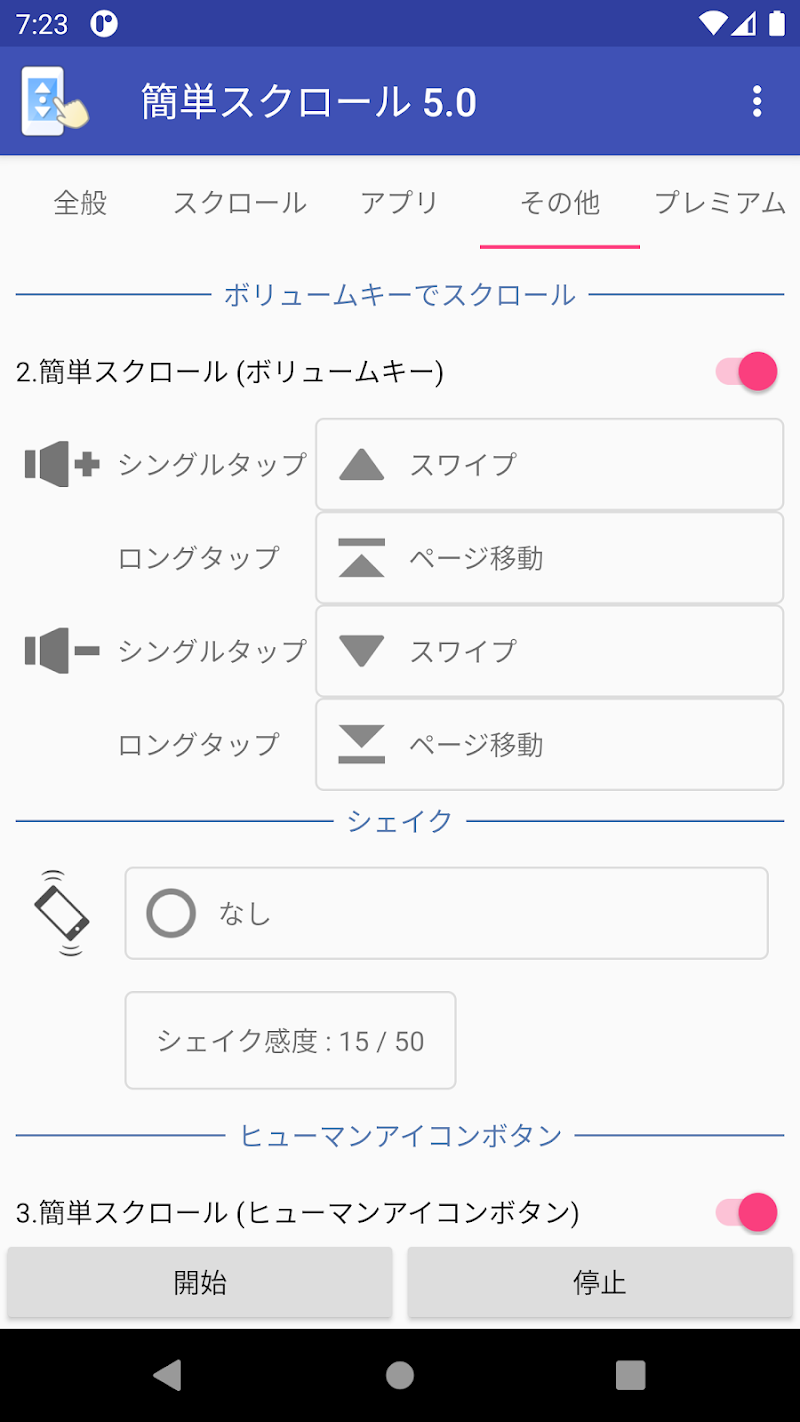Open volume-down single tap スワイプ dropdown
800x1422 pixels.
[x=549, y=651]
